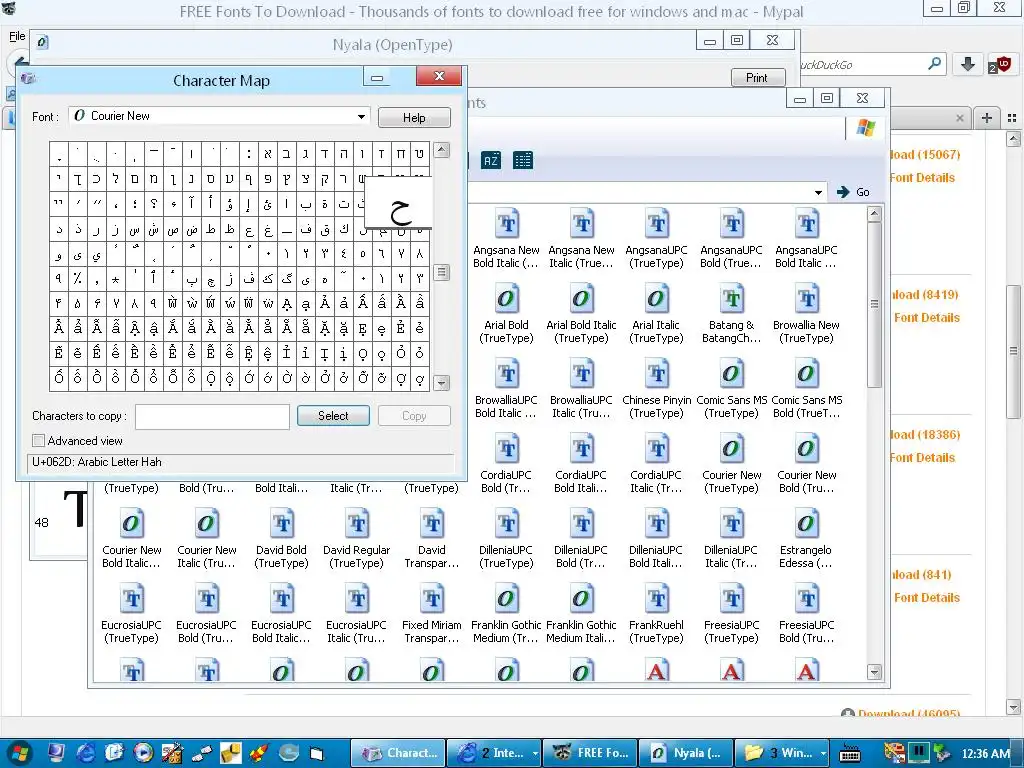
Task: Click the details list view toolbar icon
Action: 522,160
